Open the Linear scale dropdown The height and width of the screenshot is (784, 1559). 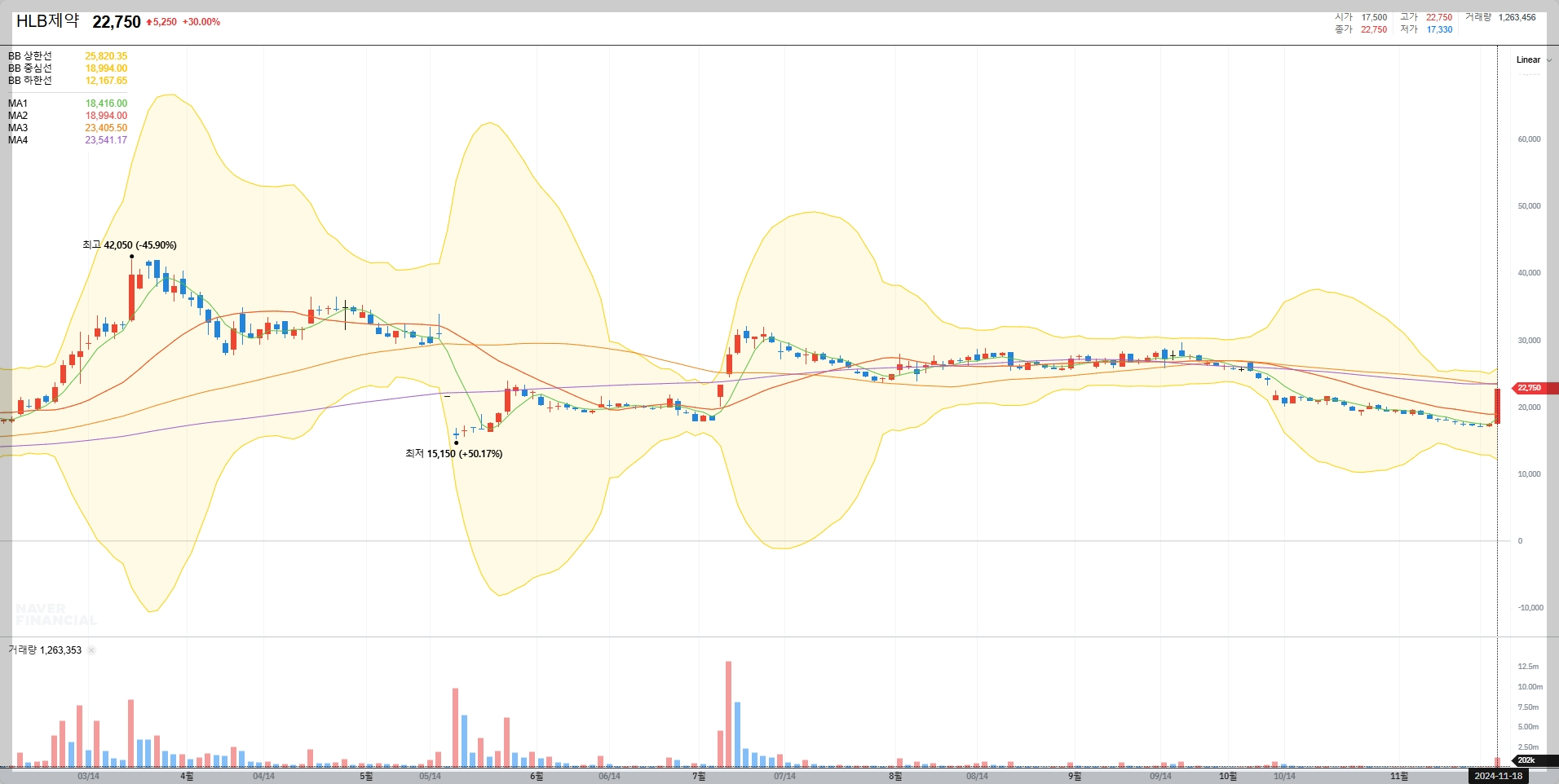tap(1534, 59)
